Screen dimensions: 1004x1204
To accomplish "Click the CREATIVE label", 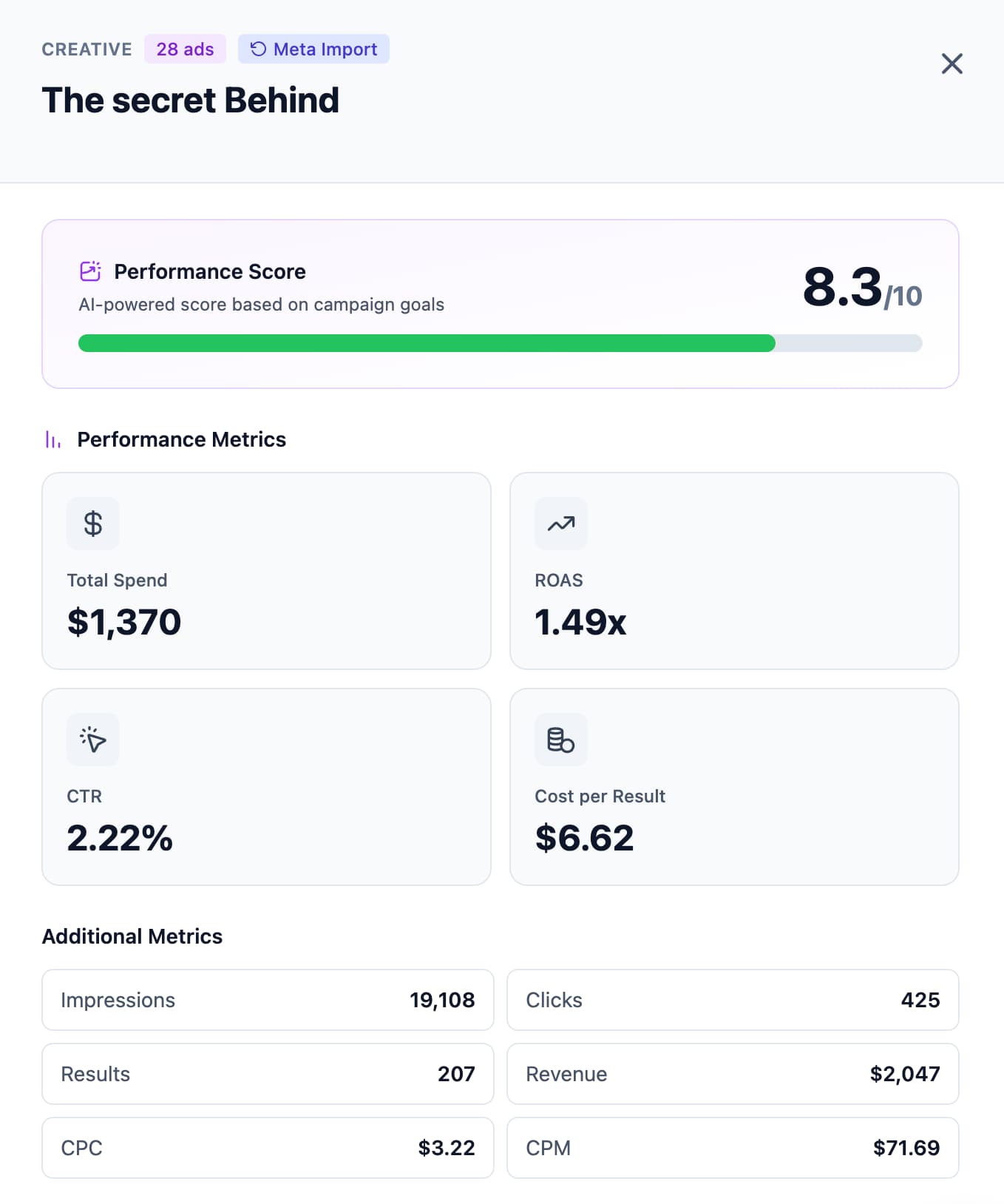I will coord(87,49).
